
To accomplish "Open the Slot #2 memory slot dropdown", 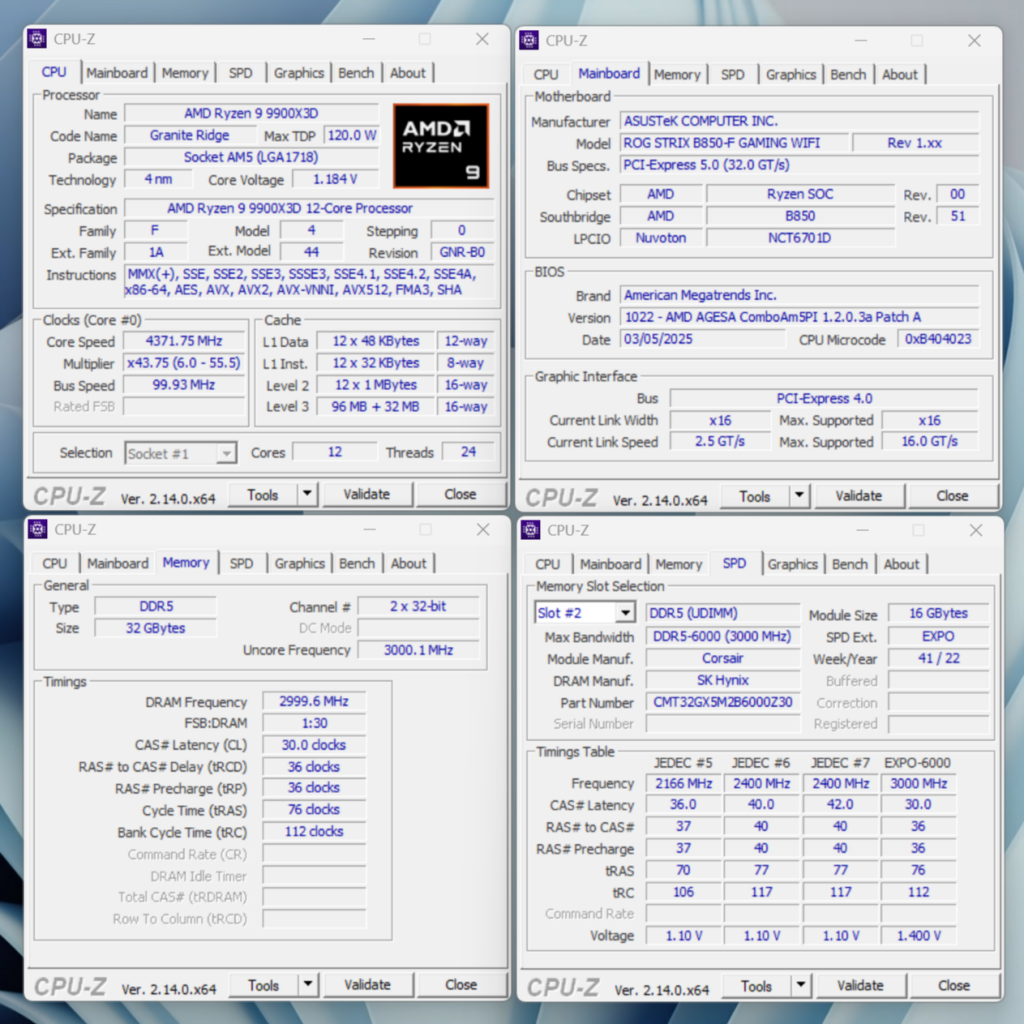I will [x=584, y=613].
